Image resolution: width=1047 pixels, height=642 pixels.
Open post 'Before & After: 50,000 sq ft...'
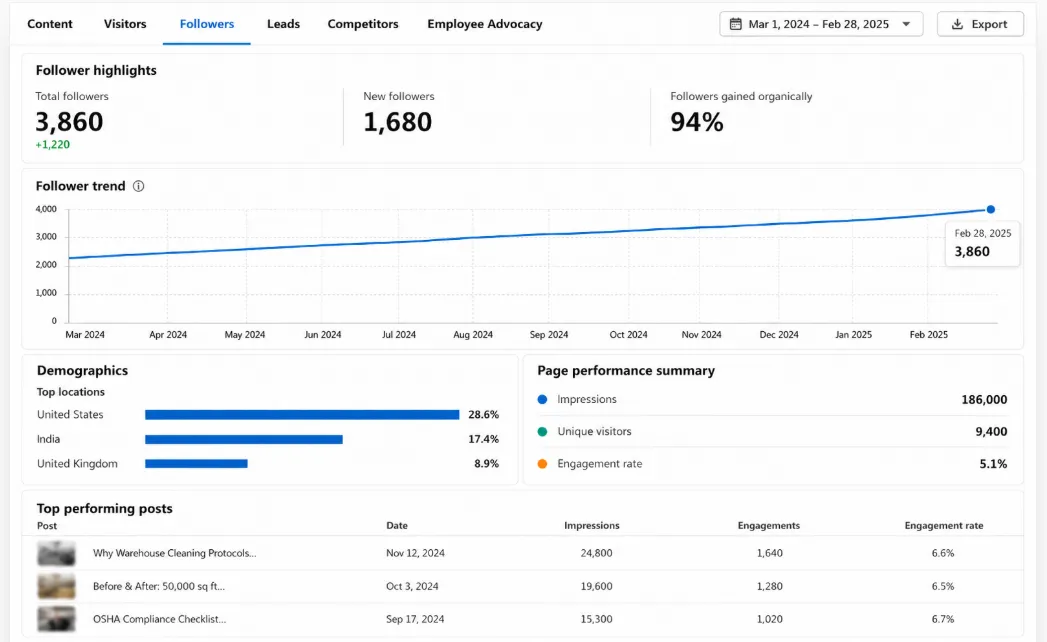tap(159, 586)
